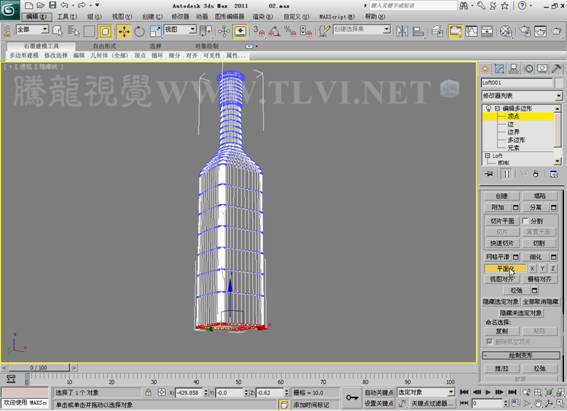The image size is (567, 411).
Task: Redo the action with the redo arrow
Action: (82, 5)
